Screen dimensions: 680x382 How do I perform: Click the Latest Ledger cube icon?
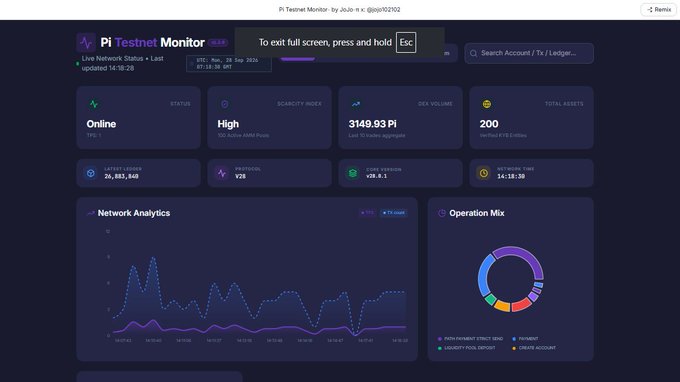click(91, 173)
